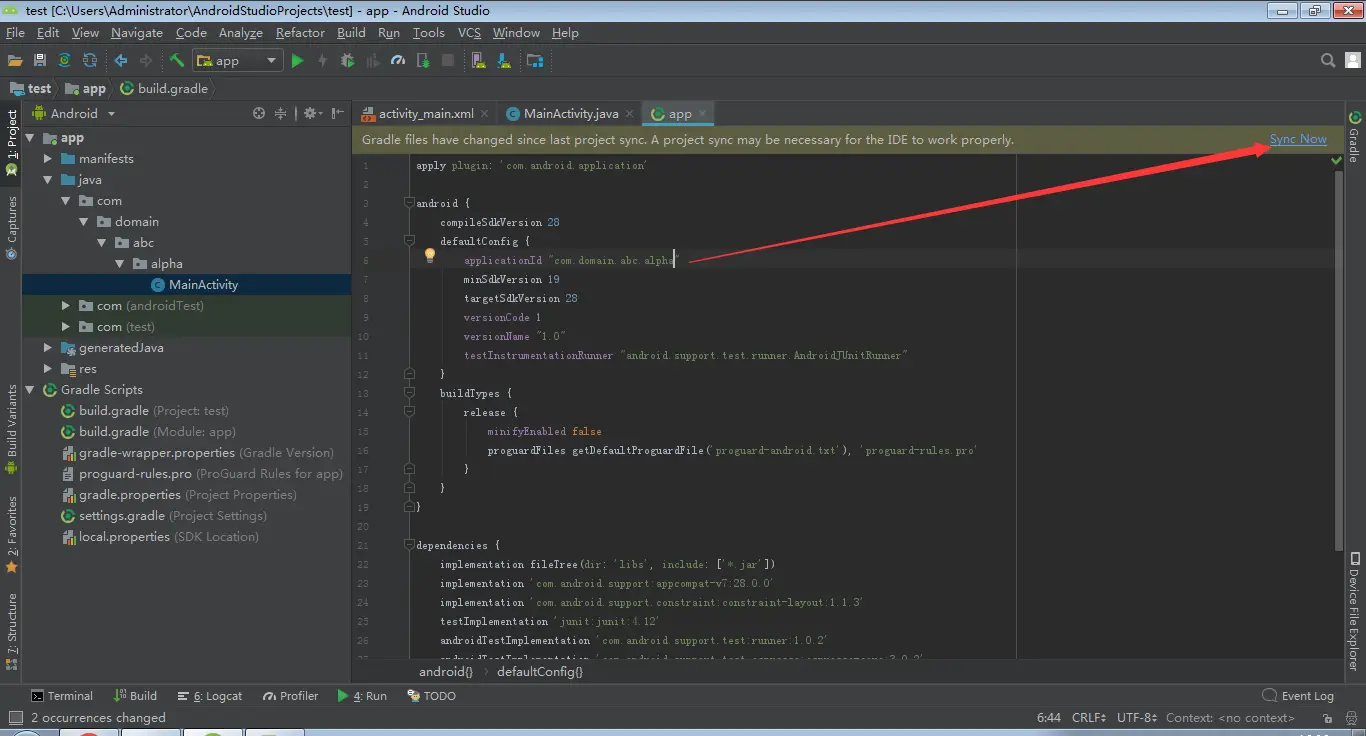
Task: Open the Analyze menu
Action: pyautogui.click(x=240, y=33)
